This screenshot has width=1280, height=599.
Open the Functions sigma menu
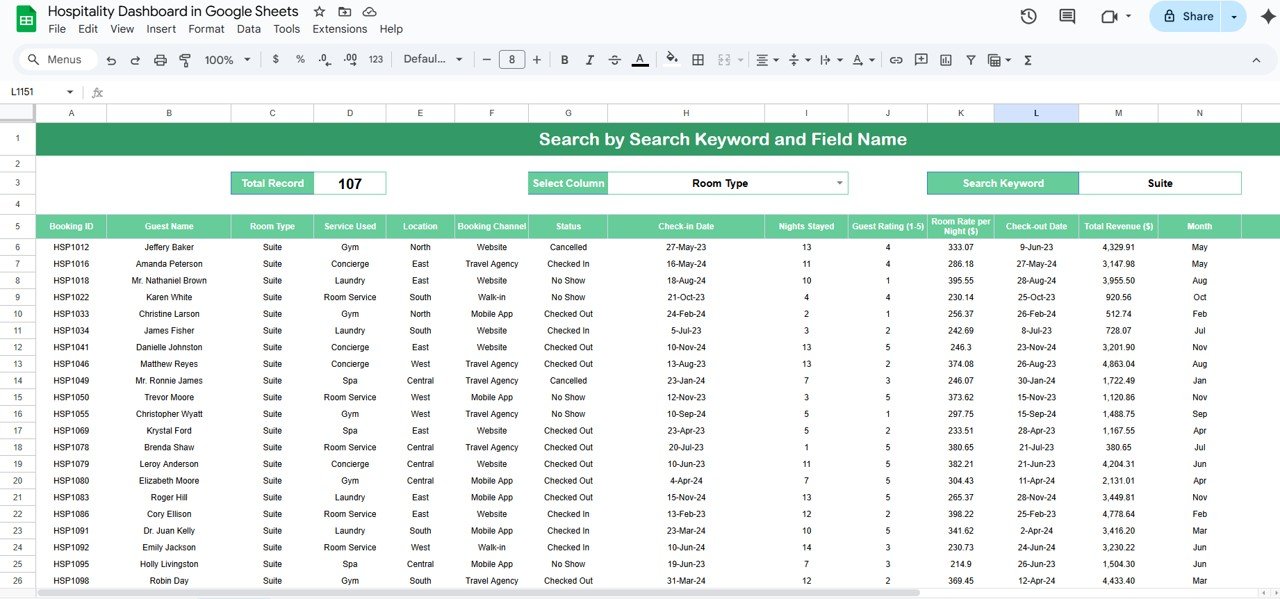[x=1028, y=60]
